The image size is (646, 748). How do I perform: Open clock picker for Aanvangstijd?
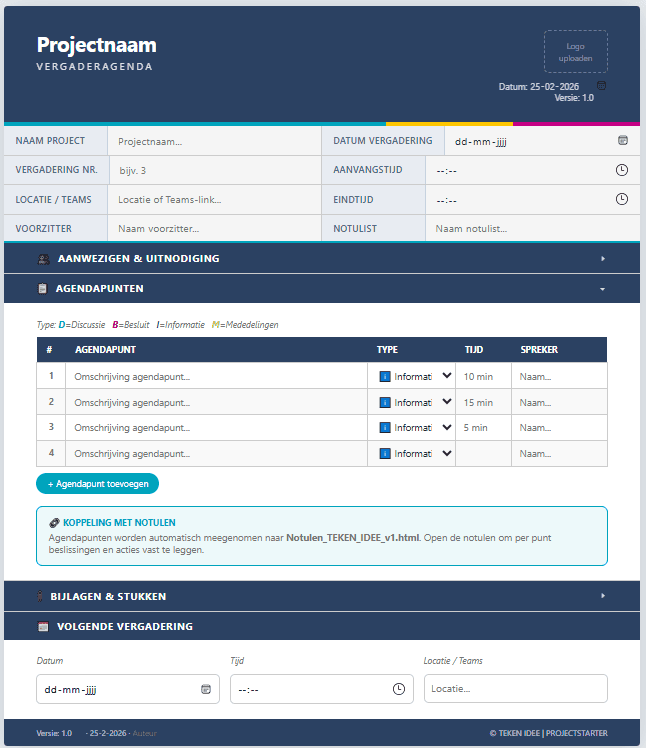(622, 170)
